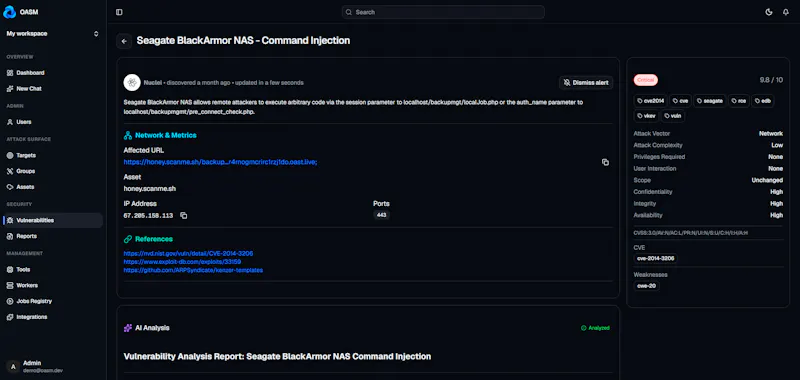Click the Tools icon
Screen dimensions: 800x380
(x=10, y=269)
